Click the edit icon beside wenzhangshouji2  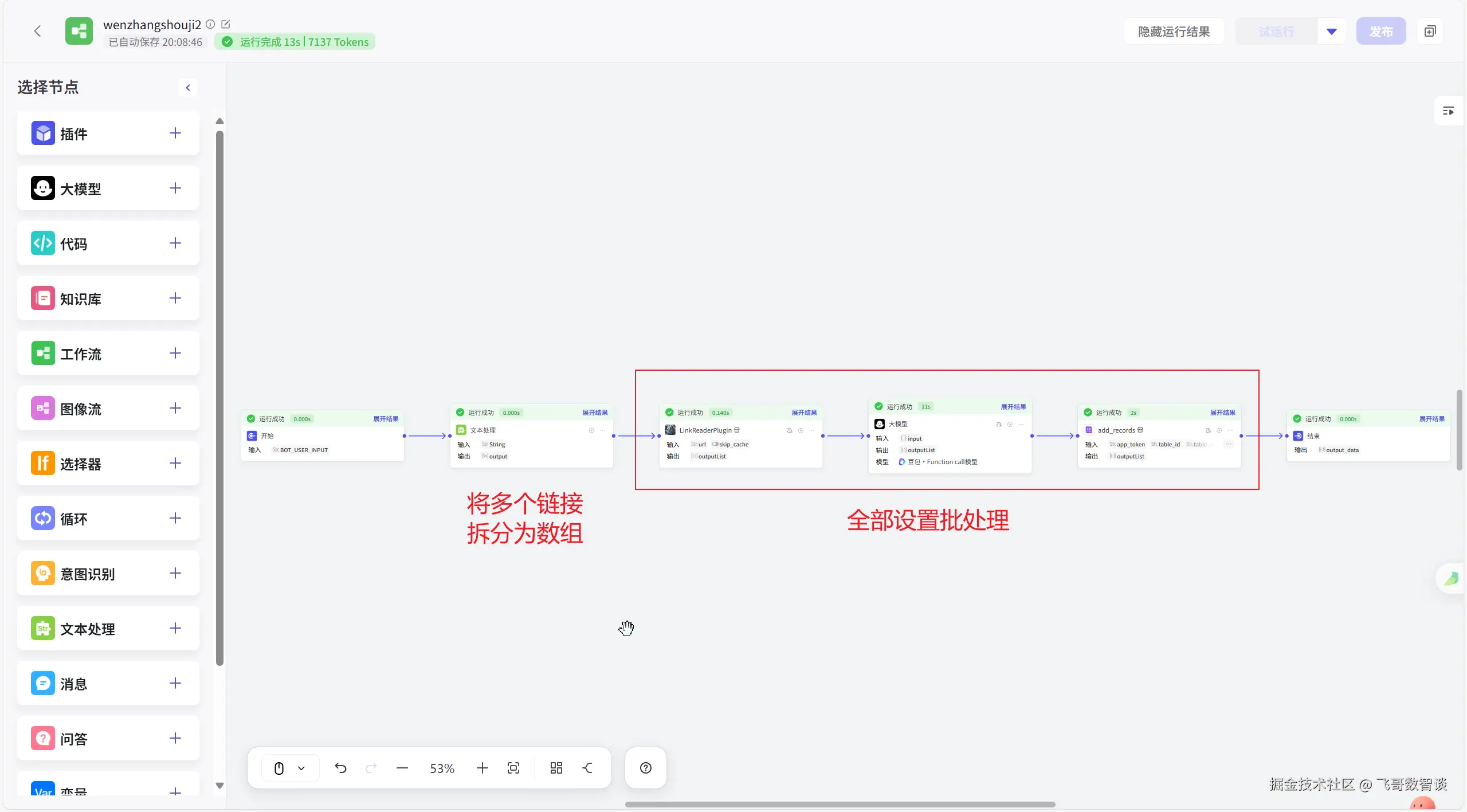pyautogui.click(x=226, y=24)
